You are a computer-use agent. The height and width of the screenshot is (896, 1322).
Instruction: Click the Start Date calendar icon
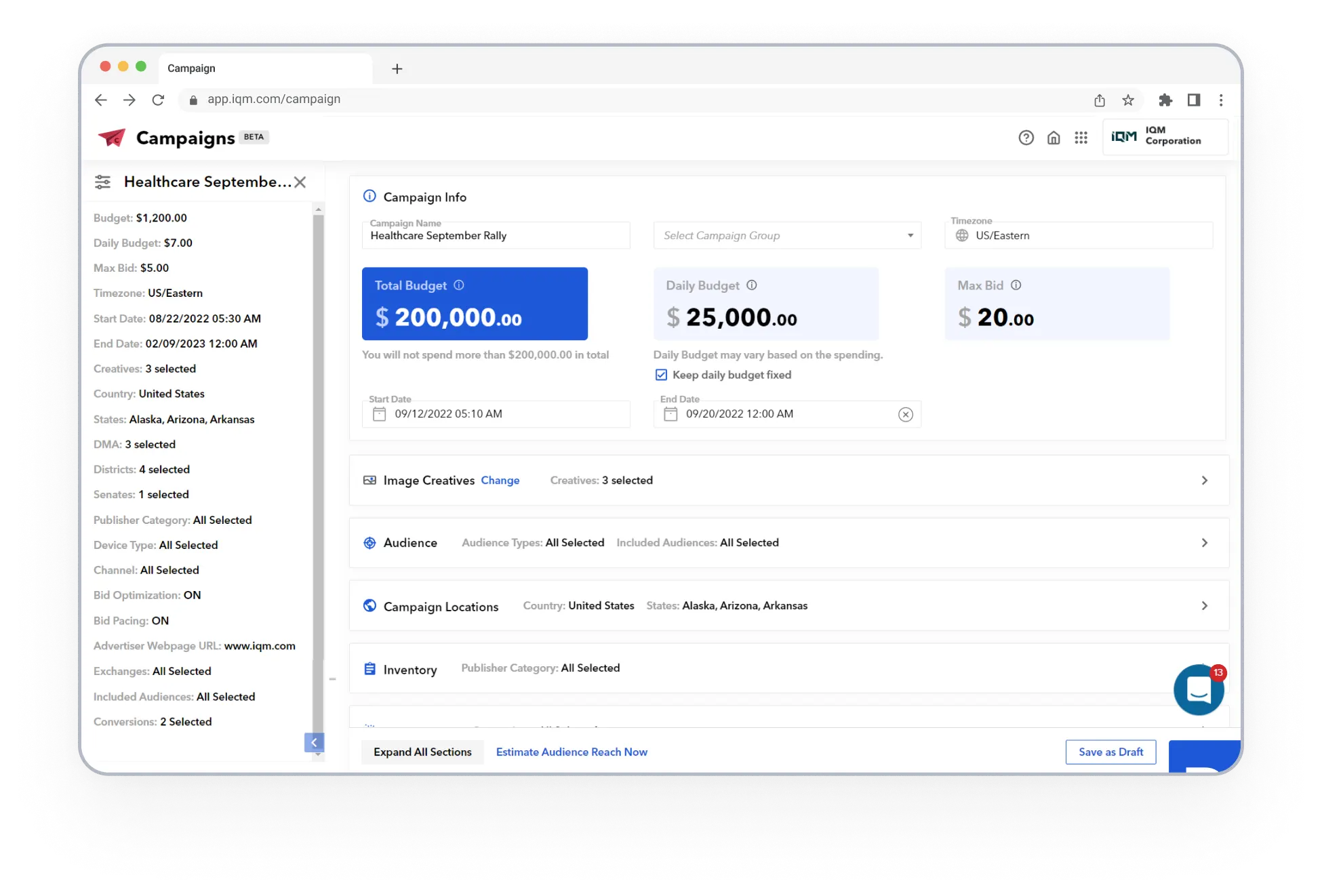point(380,414)
